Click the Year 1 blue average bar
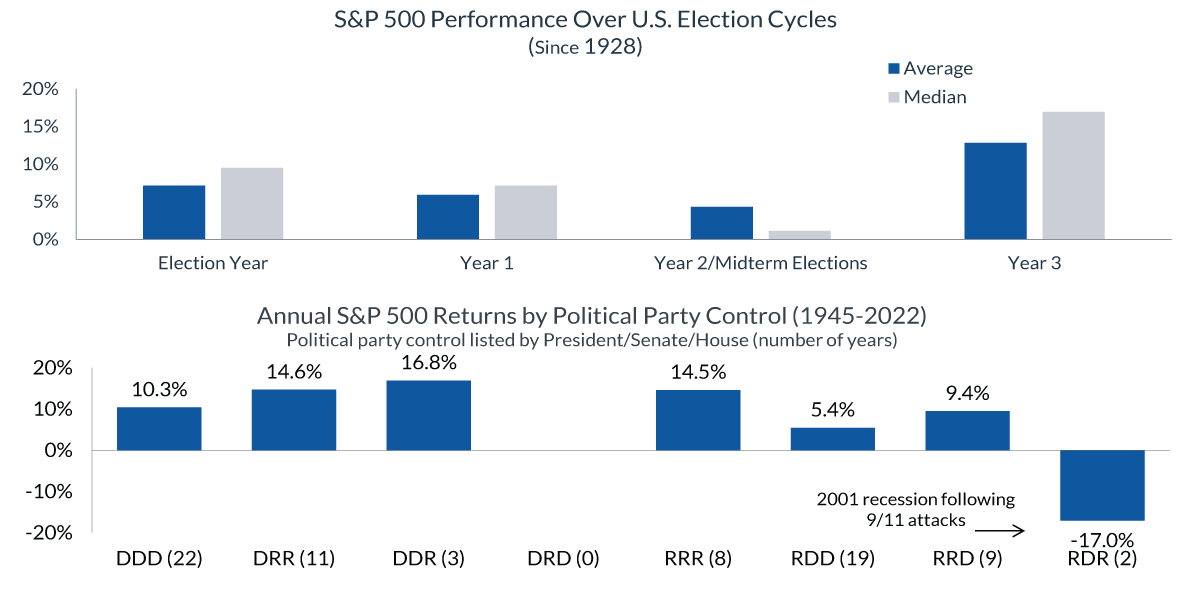This screenshot has height=600, width=1200. tap(448, 217)
